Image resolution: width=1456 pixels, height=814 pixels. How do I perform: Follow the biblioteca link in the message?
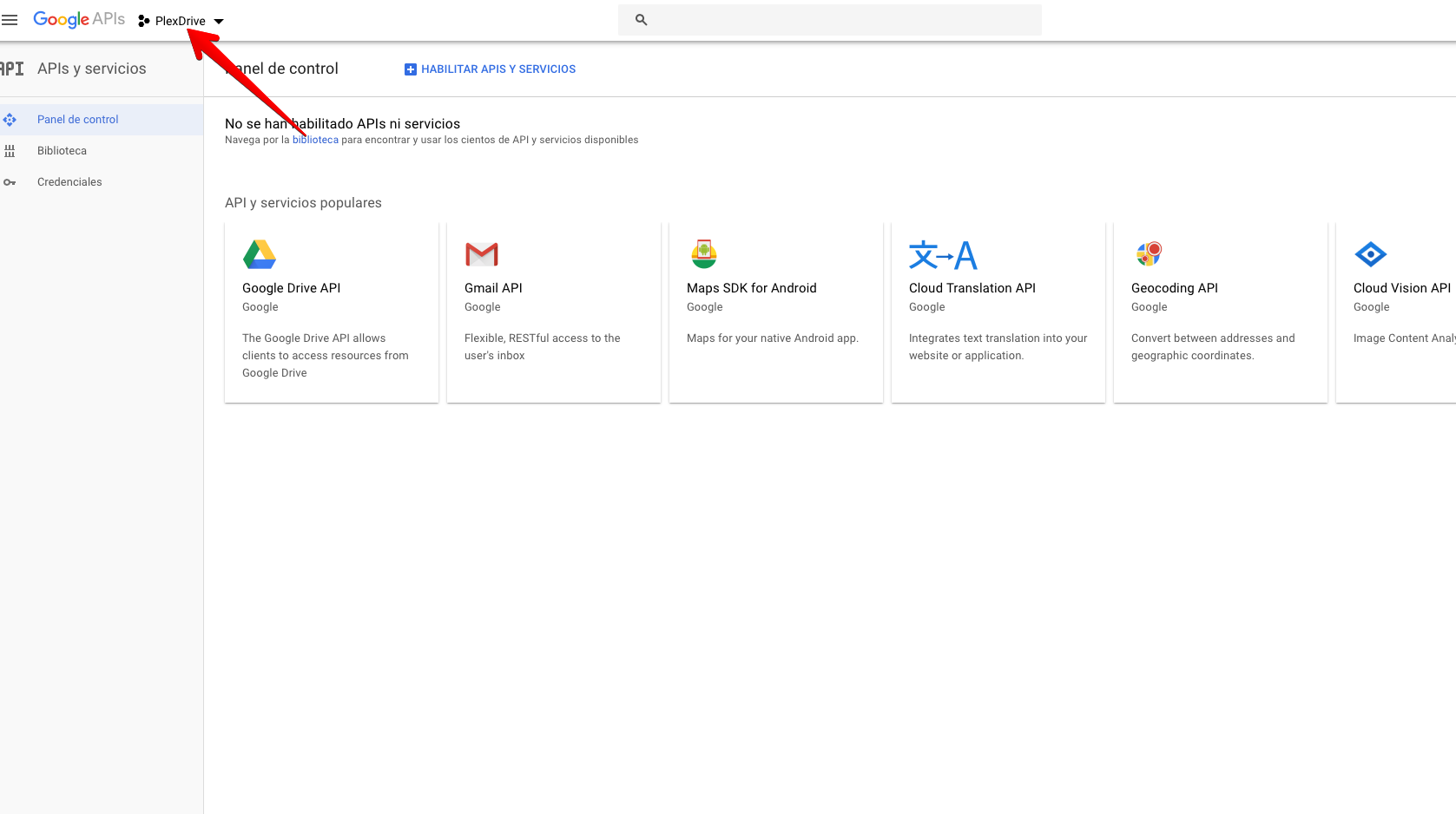315,140
